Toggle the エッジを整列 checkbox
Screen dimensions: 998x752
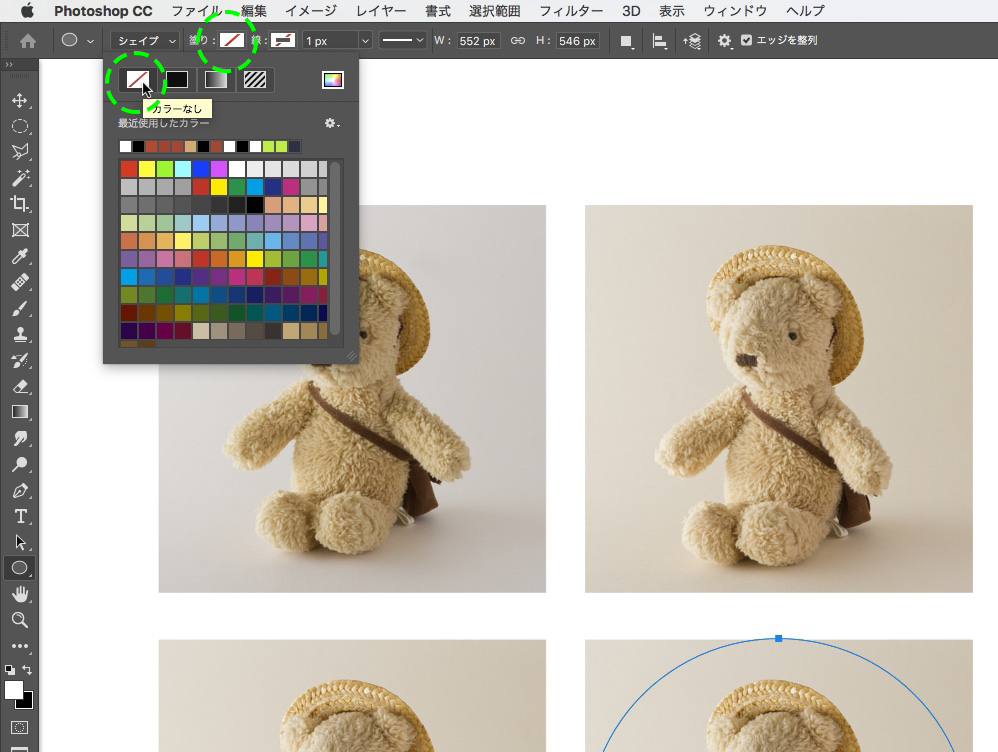coord(746,41)
